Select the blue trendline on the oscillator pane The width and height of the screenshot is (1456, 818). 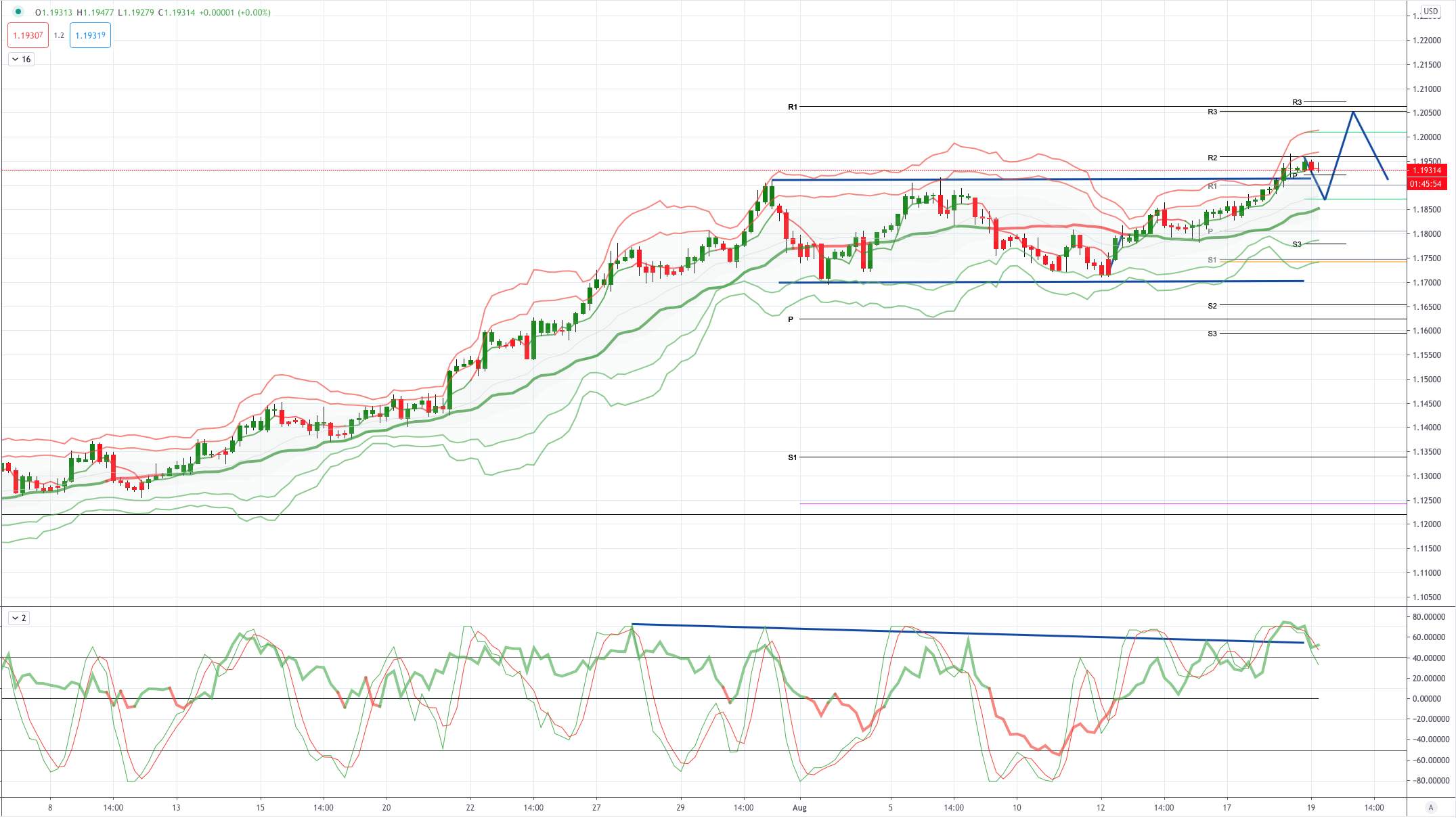tap(968, 633)
